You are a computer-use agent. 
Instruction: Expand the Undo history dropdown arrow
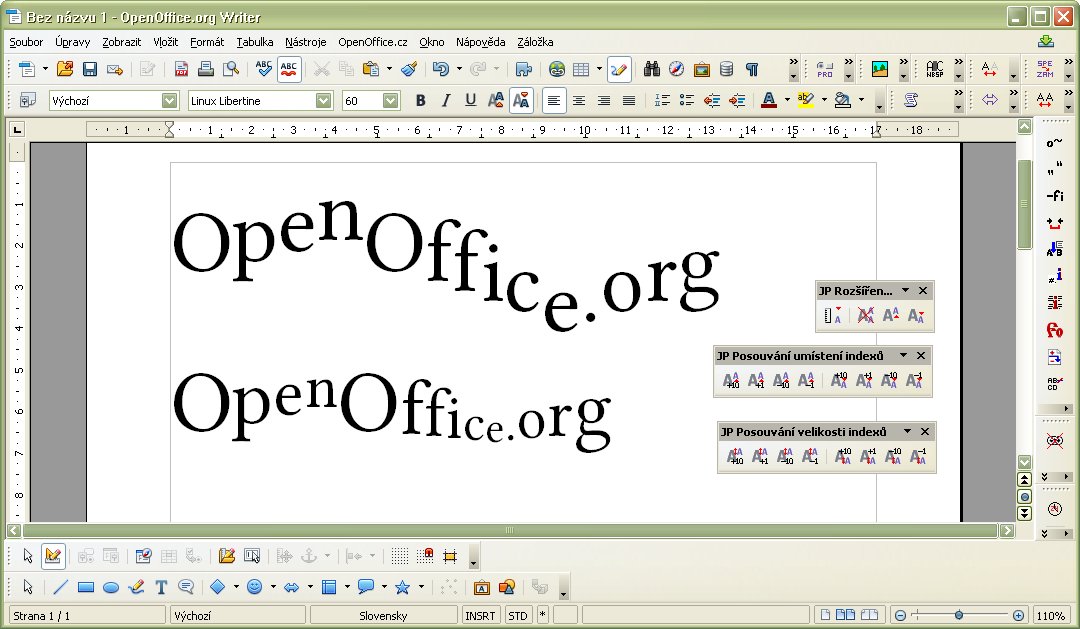pyautogui.click(x=459, y=69)
